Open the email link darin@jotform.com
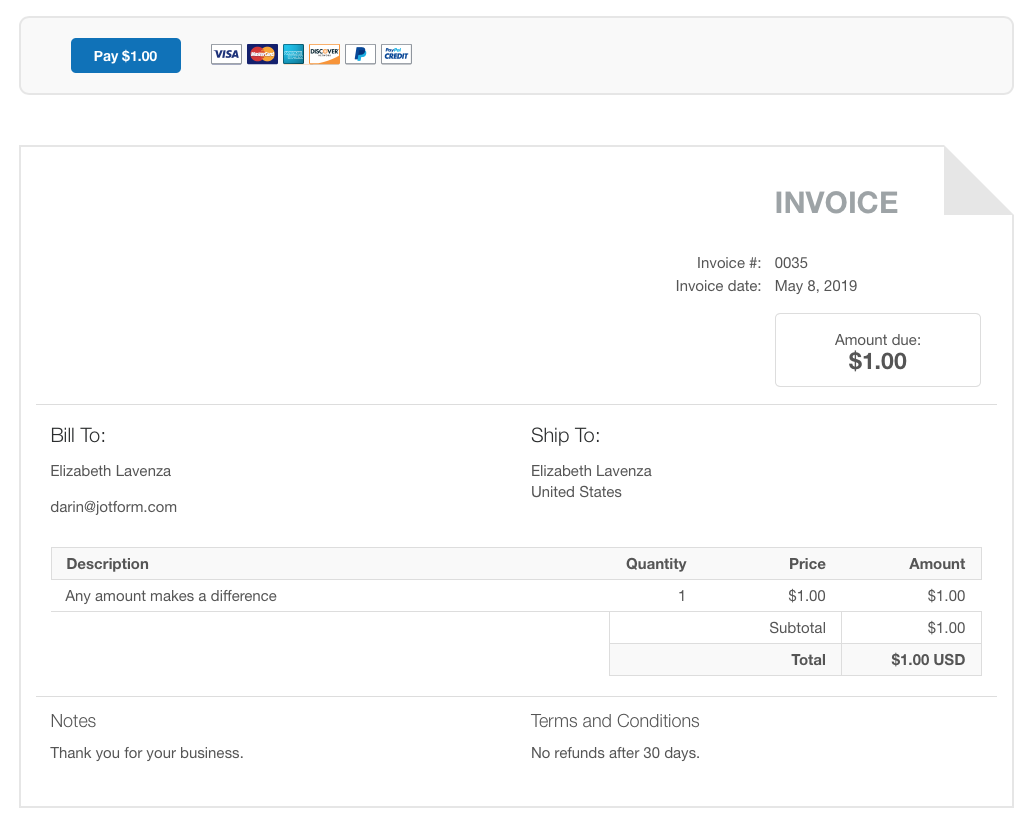 113,506
